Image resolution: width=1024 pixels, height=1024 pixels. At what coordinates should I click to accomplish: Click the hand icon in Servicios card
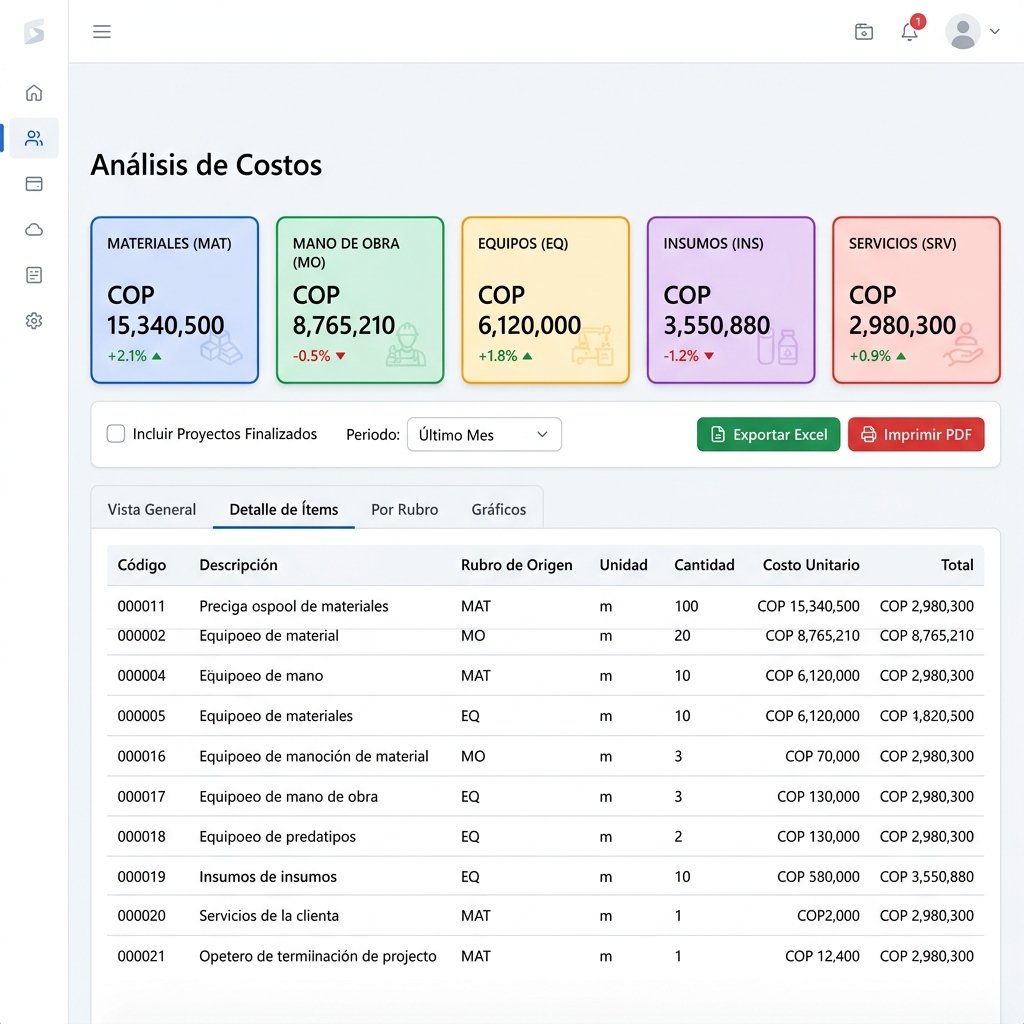tap(963, 344)
